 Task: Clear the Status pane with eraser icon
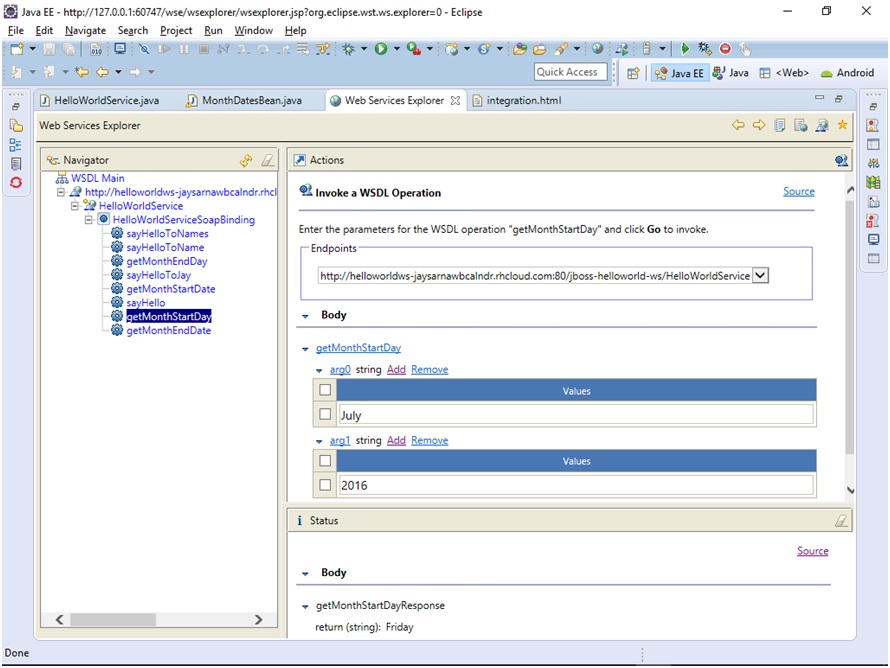pyautogui.click(x=841, y=520)
